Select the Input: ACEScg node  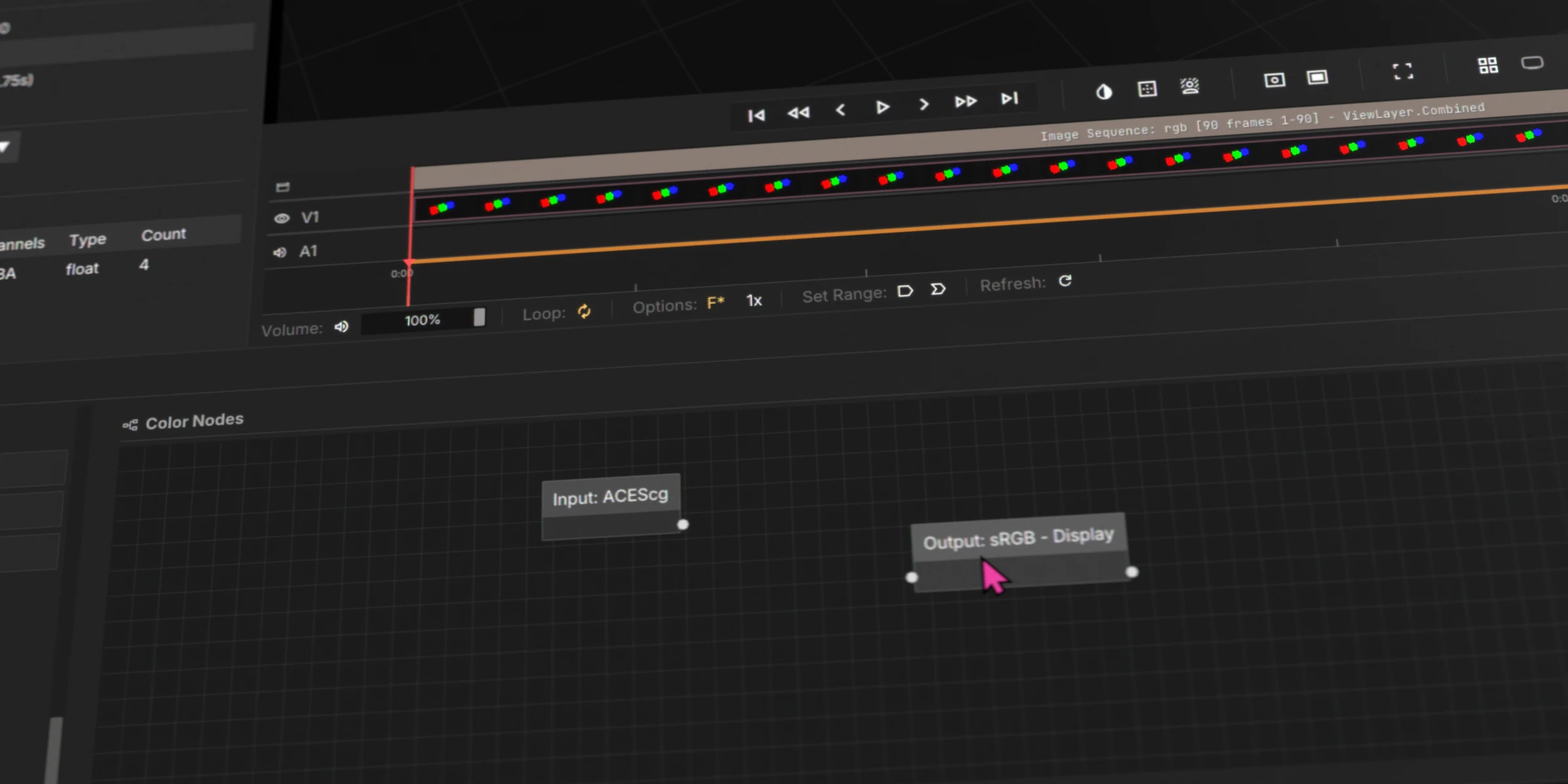click(x=610, y=497)
